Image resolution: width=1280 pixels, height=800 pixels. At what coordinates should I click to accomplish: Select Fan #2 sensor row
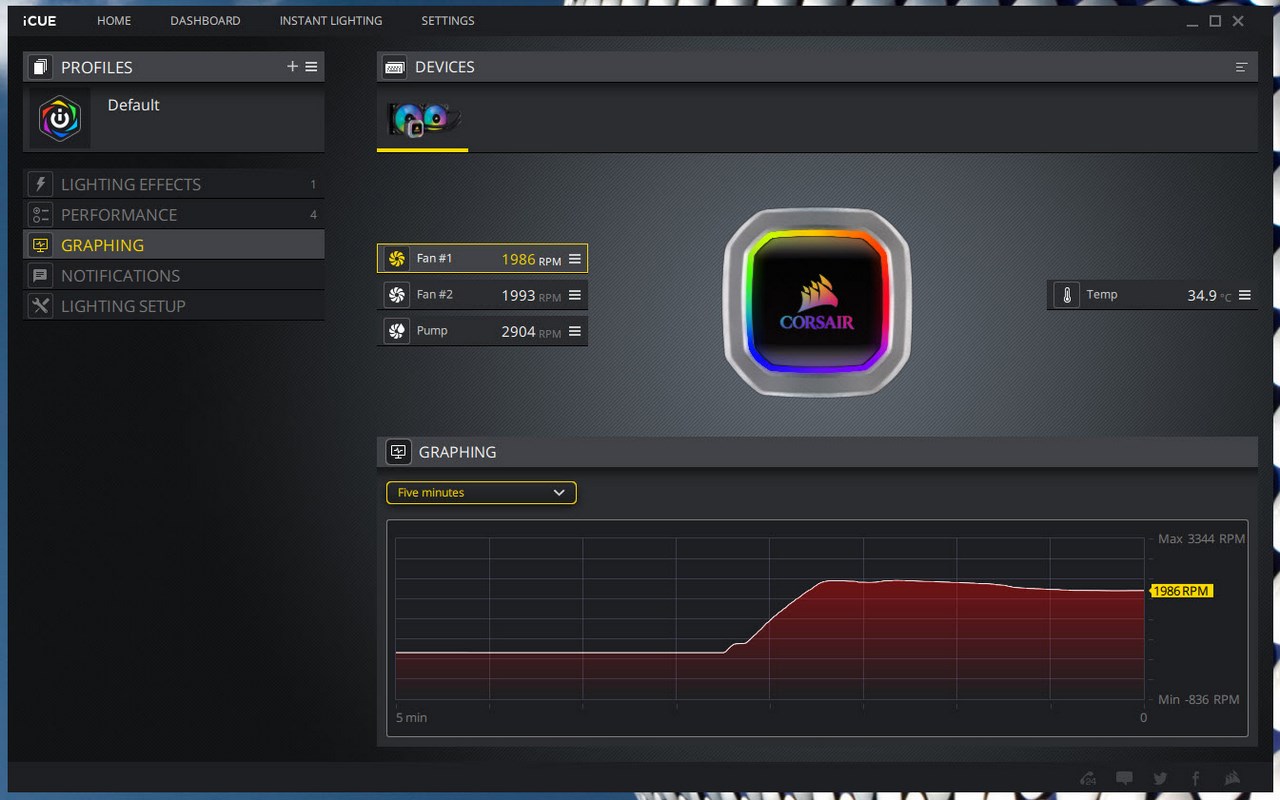[482, 295]
